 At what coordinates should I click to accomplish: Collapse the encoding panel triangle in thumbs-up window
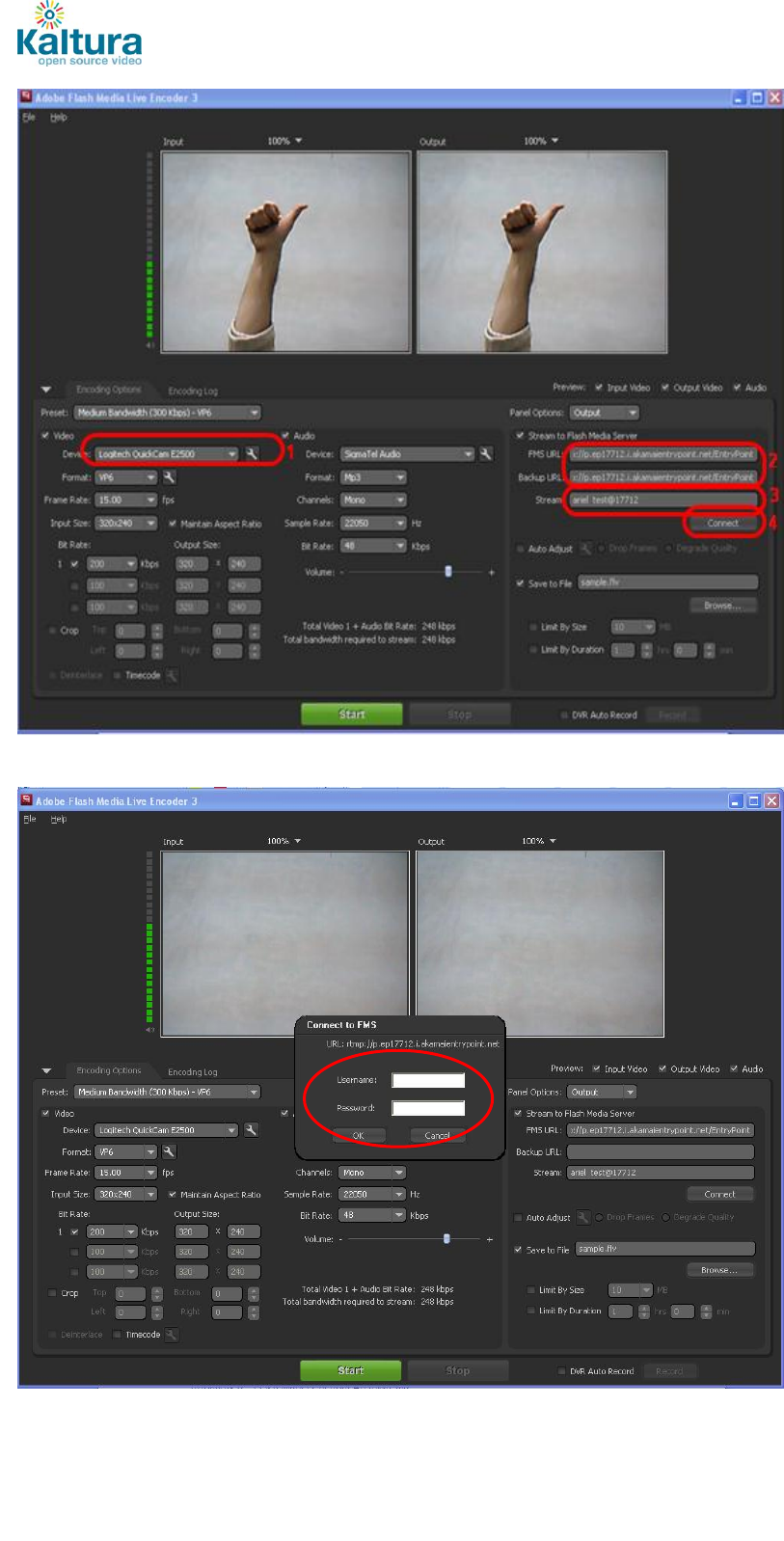click(x=46, y=390)
